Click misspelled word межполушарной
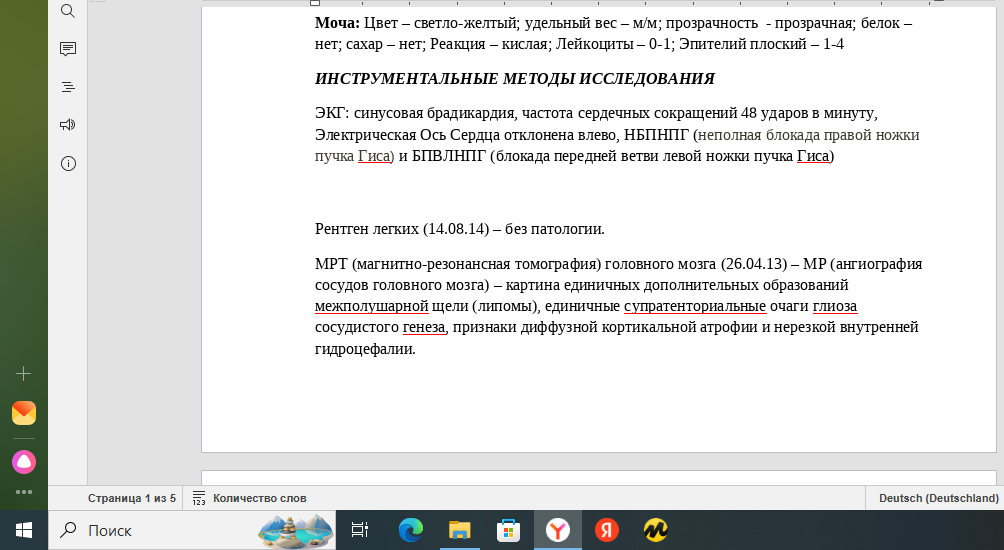1004x550 pixels. [371, 307]
